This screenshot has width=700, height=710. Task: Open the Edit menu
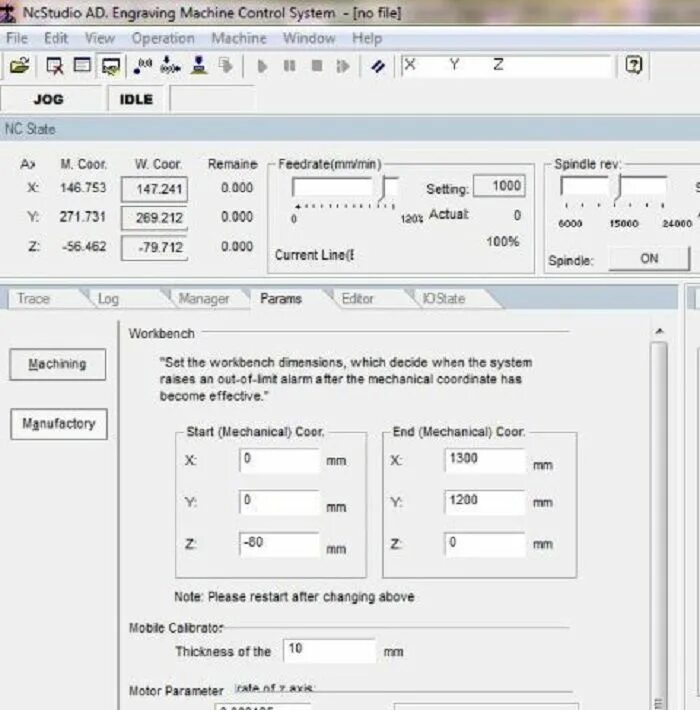coord(56,38)
